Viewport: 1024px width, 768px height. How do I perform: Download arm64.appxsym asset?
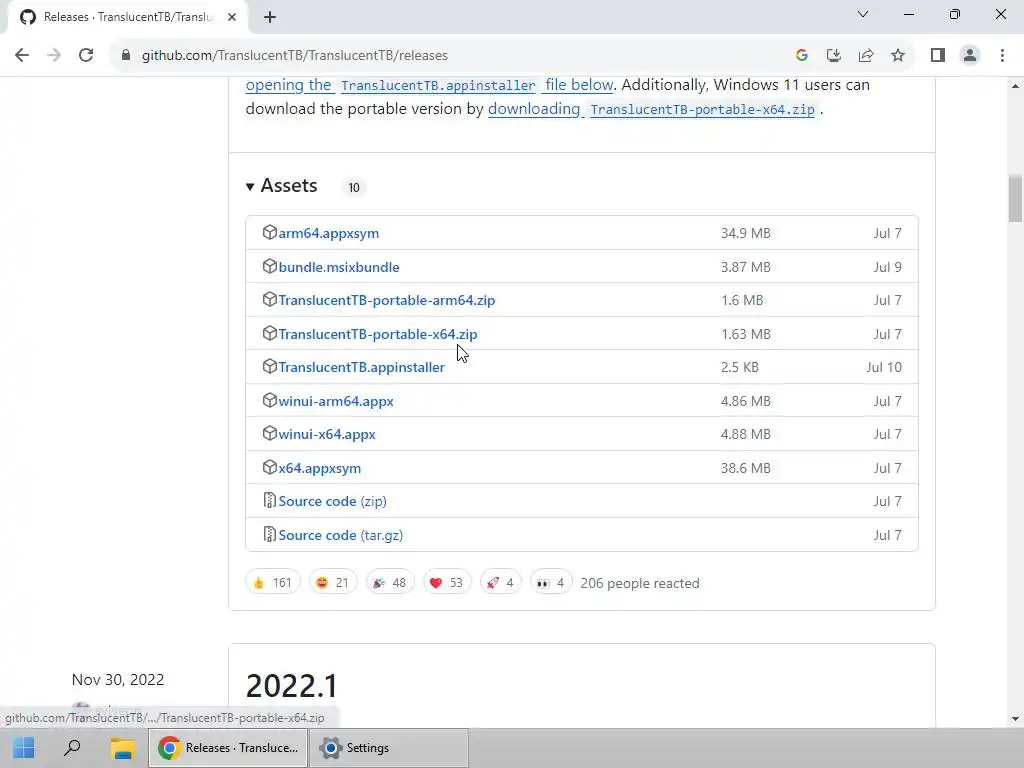(x=328, y=233)
